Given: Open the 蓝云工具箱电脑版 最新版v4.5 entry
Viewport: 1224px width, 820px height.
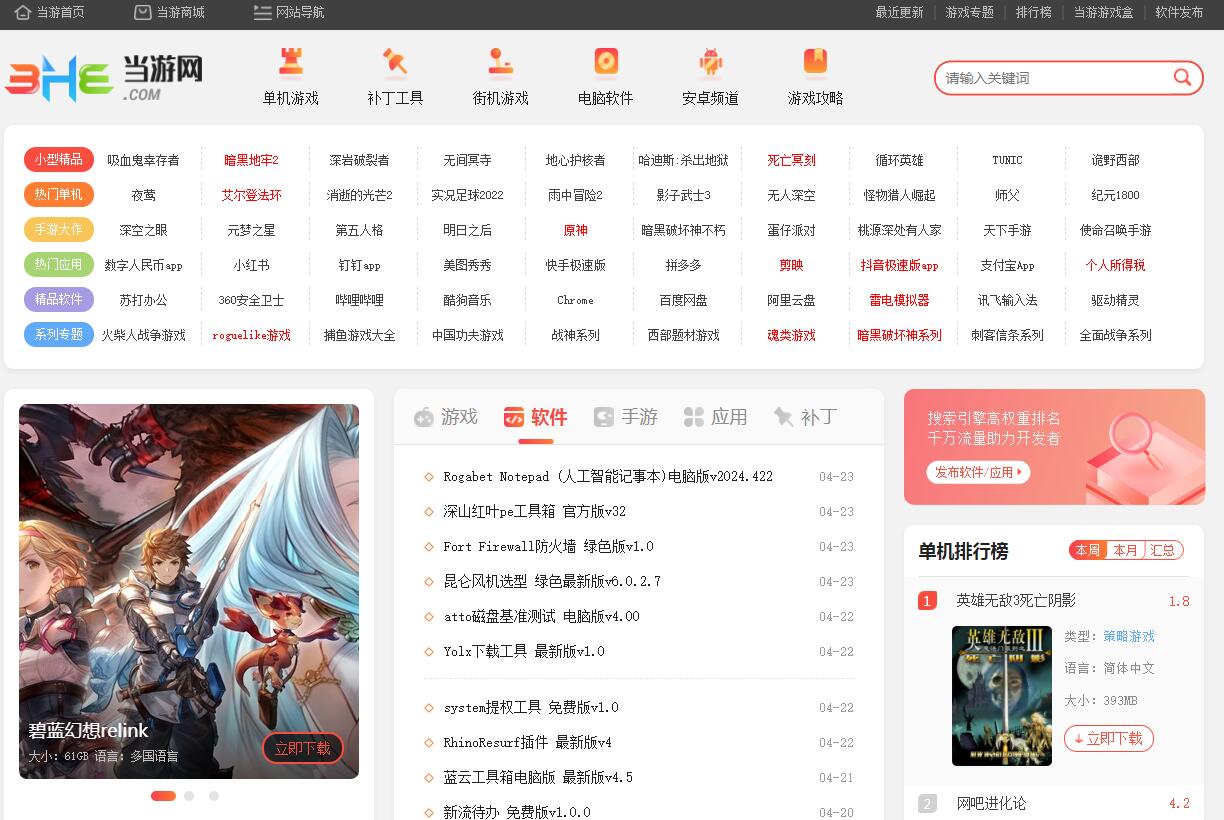Looking at the screenshot, I should (538, 778).
